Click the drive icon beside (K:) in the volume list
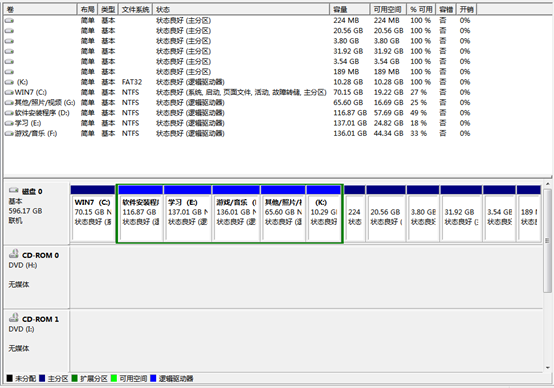 [x=9, y=82]
